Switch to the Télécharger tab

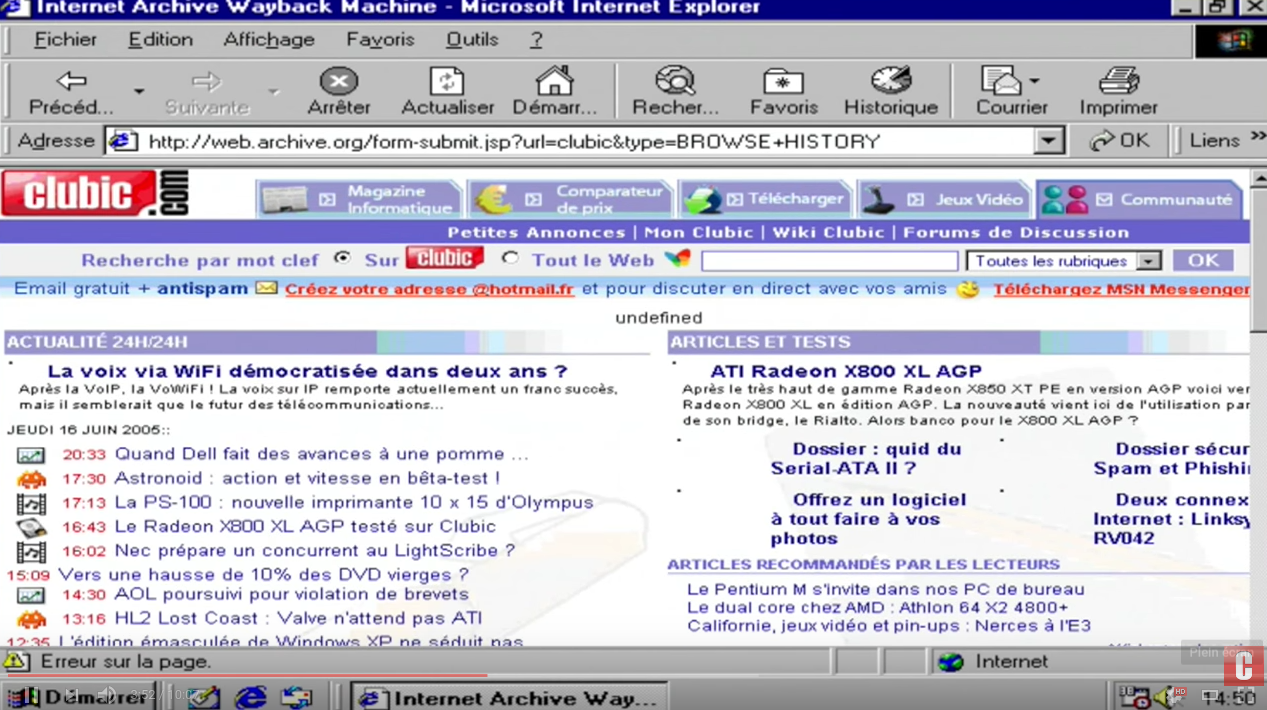(x=765, y=199)
